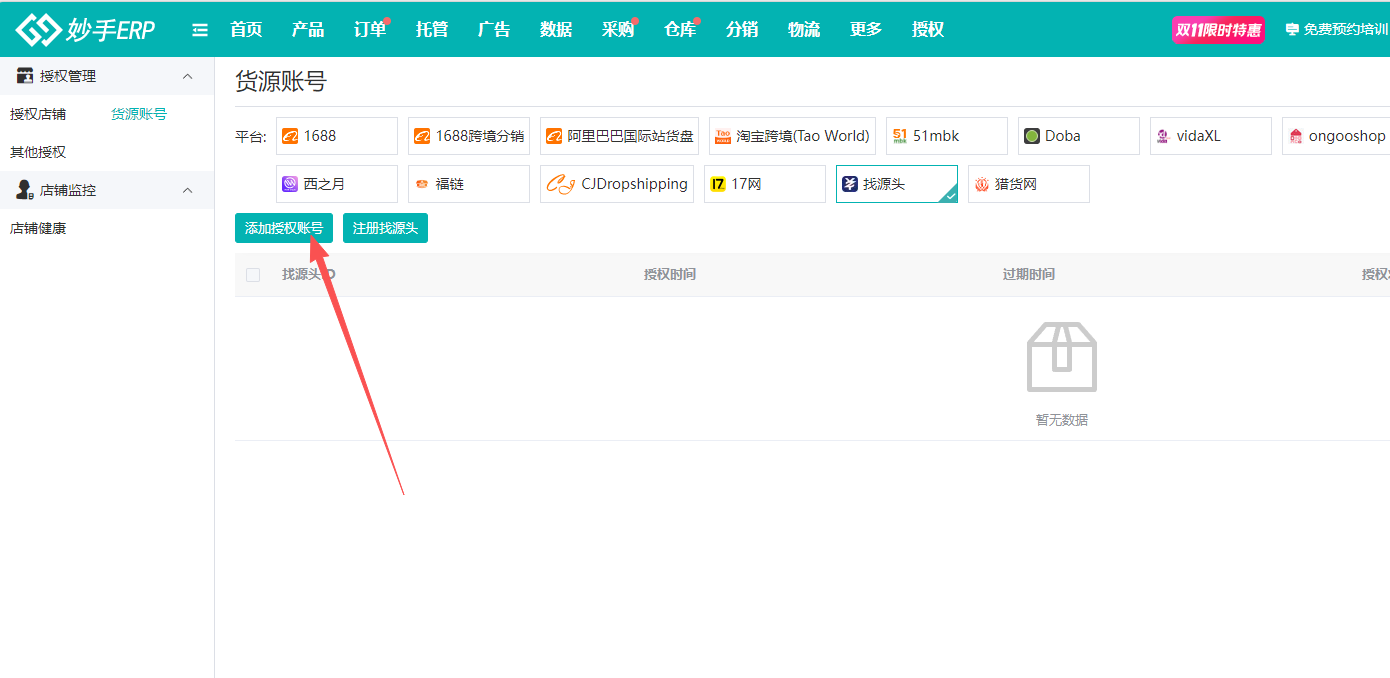Select the 福链 platform

[469, 184]
